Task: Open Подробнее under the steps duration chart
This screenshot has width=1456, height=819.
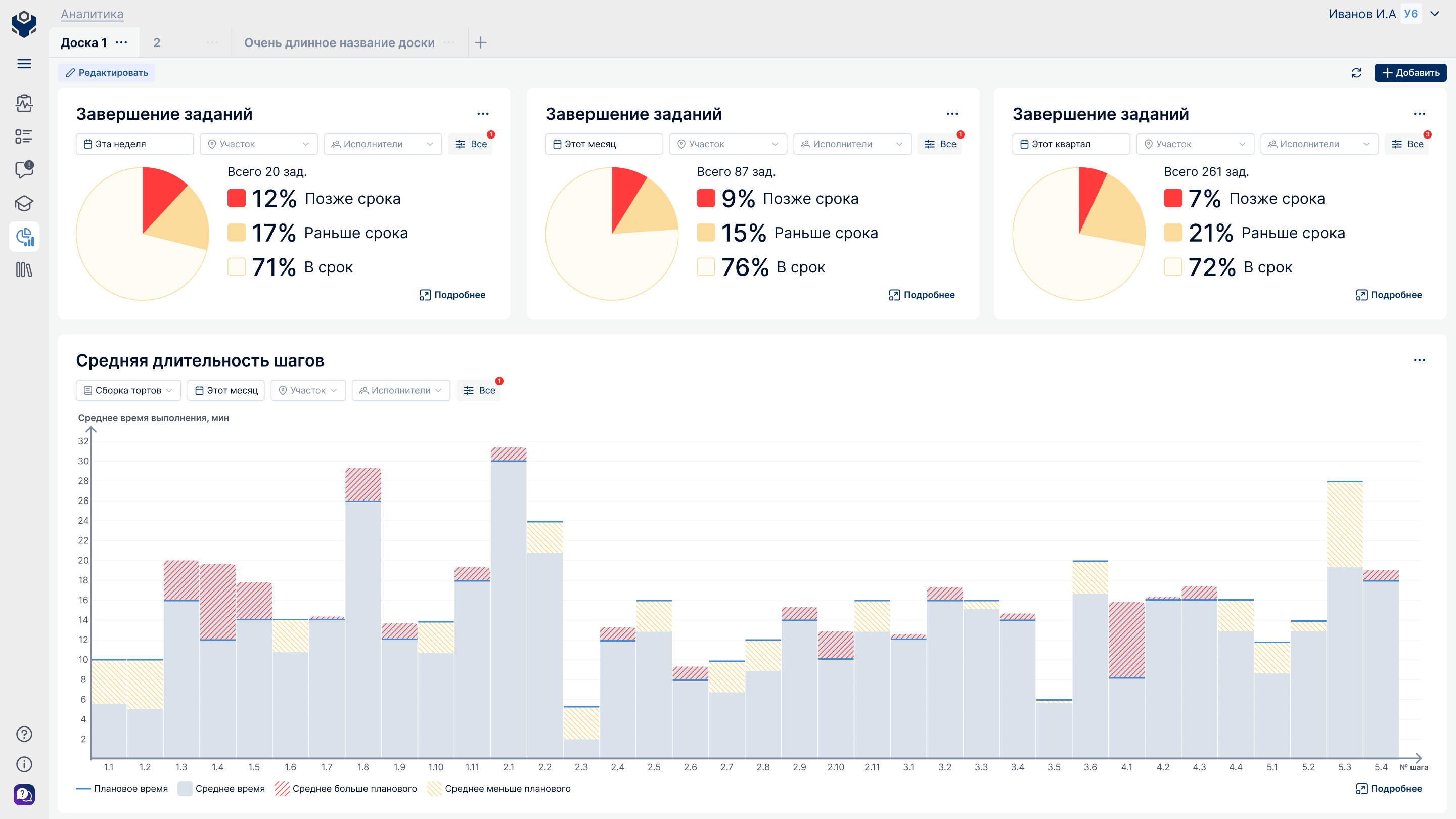Action: (1389, 789)
